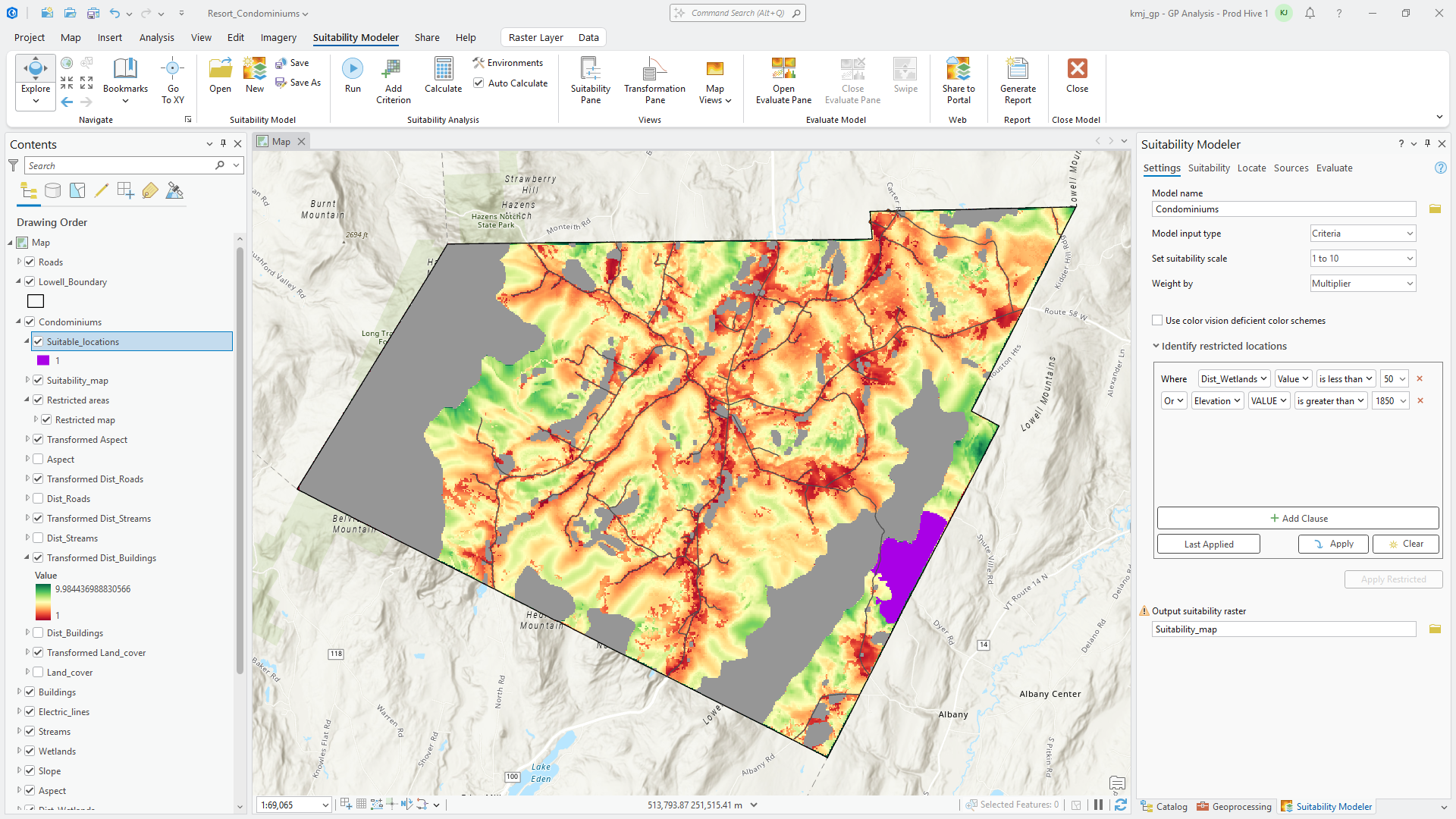The width and height of the screenshot is (1456, 819).
Task: Open the Evaluate Pane
Action: tap(783, 70)
